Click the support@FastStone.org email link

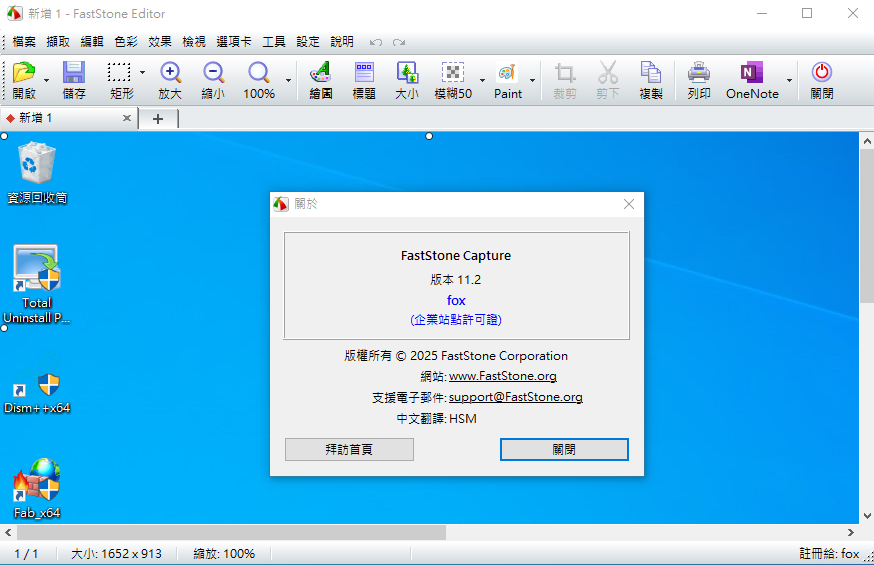coord(516,397)
